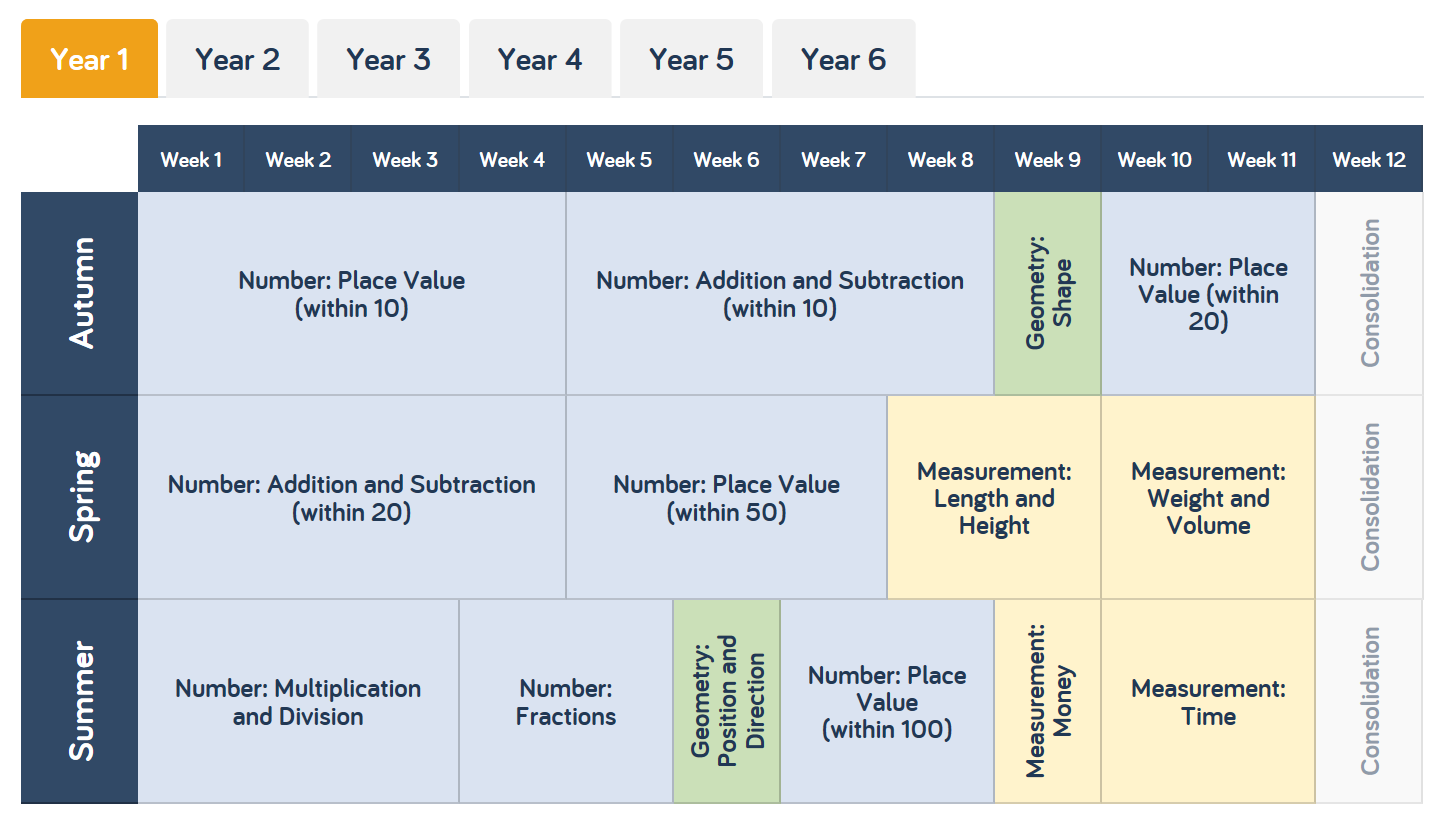Open Geometry: Position and Direction block
The height and width of the screenshot is (828, 1437).
tap(726, 702)
